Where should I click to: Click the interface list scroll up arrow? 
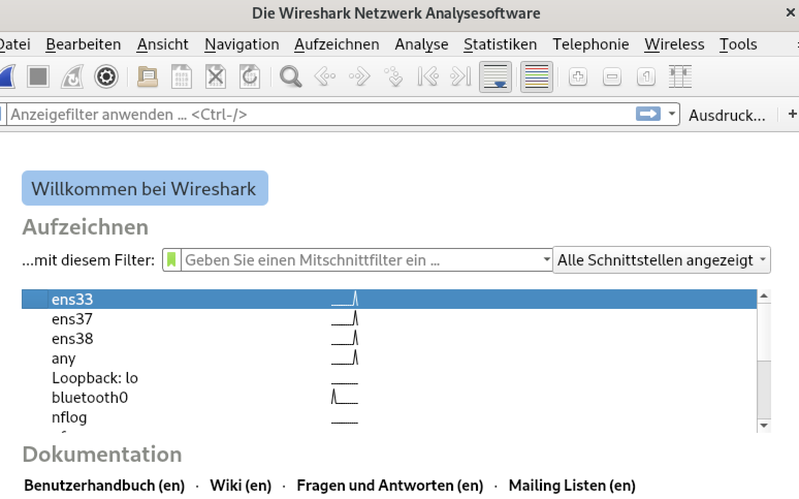tap(764, 296)
